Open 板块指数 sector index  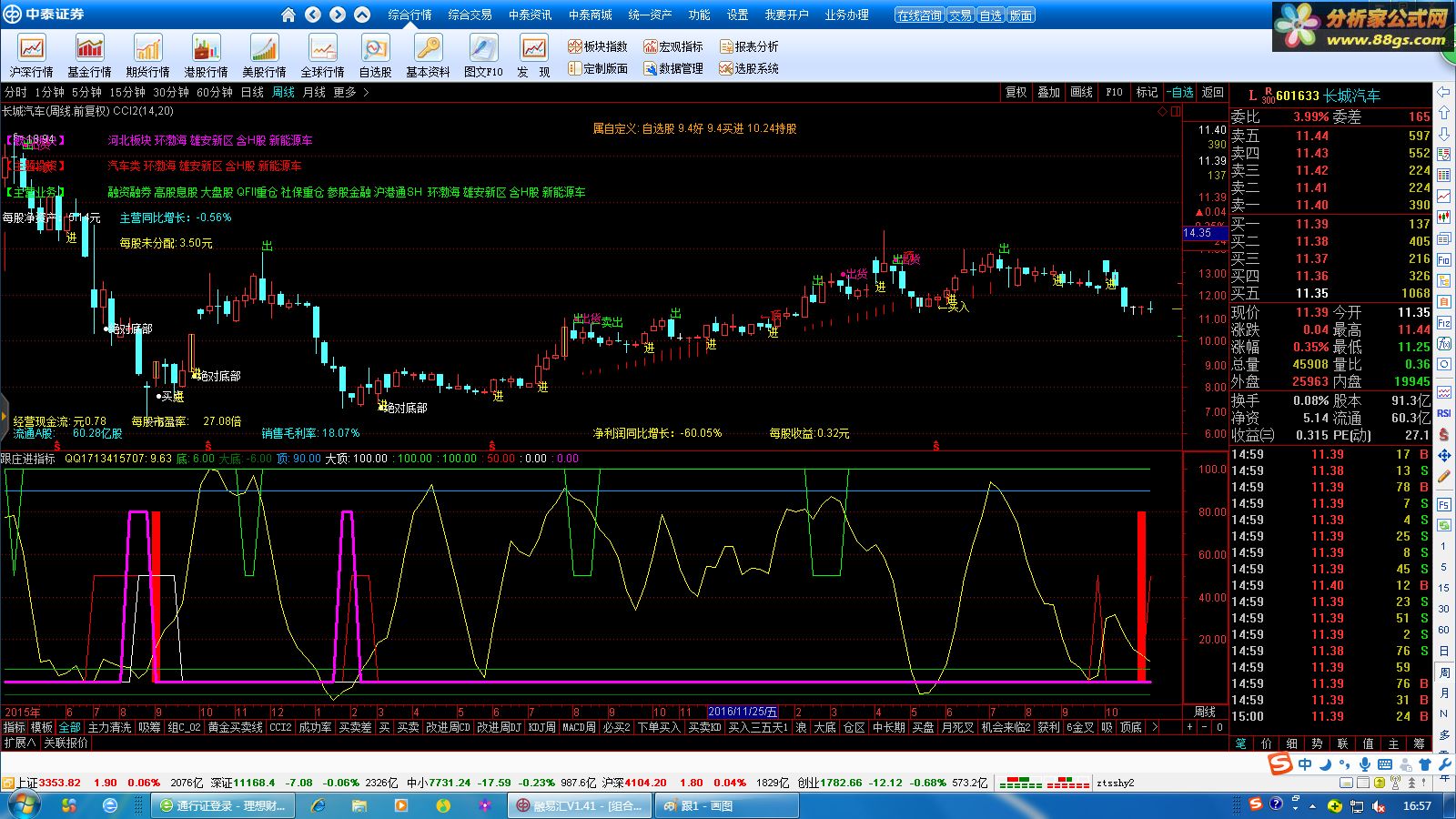pos(597,46)
